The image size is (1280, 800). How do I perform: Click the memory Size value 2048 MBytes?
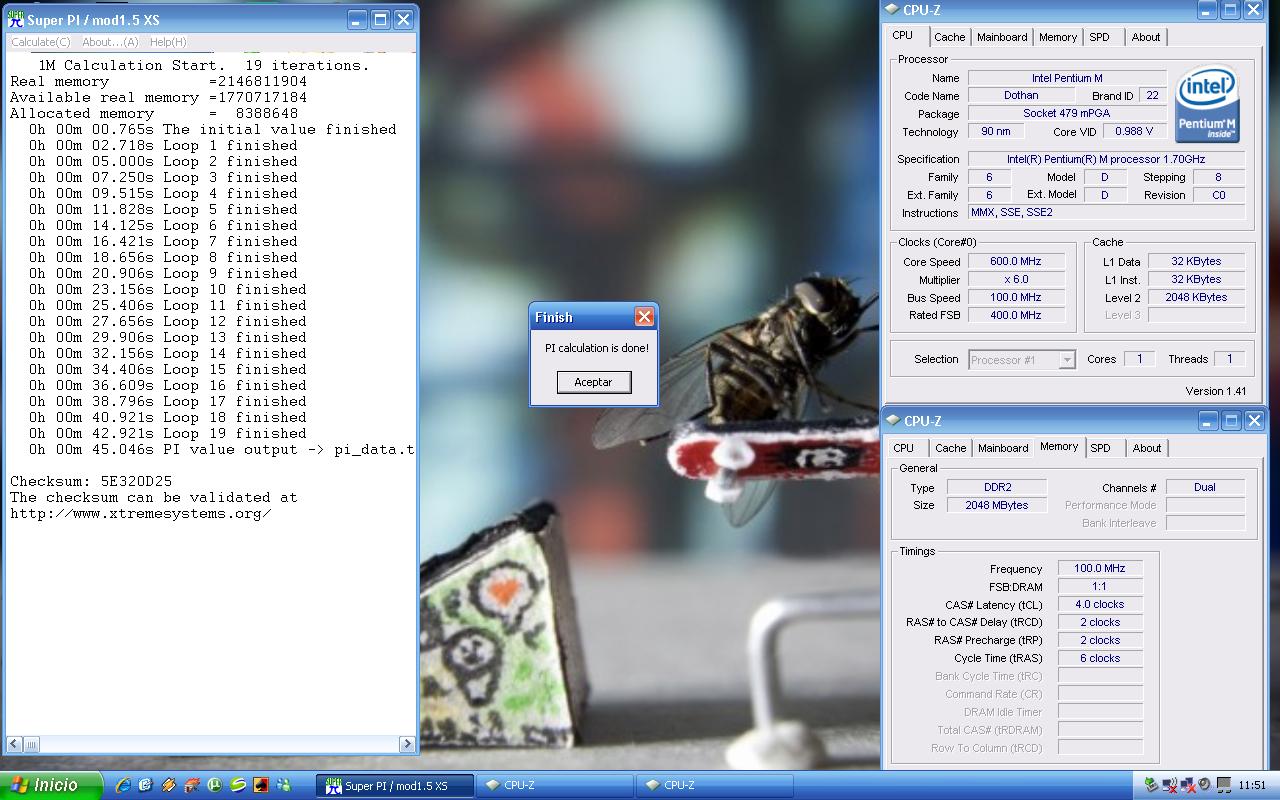pos(996,506)
